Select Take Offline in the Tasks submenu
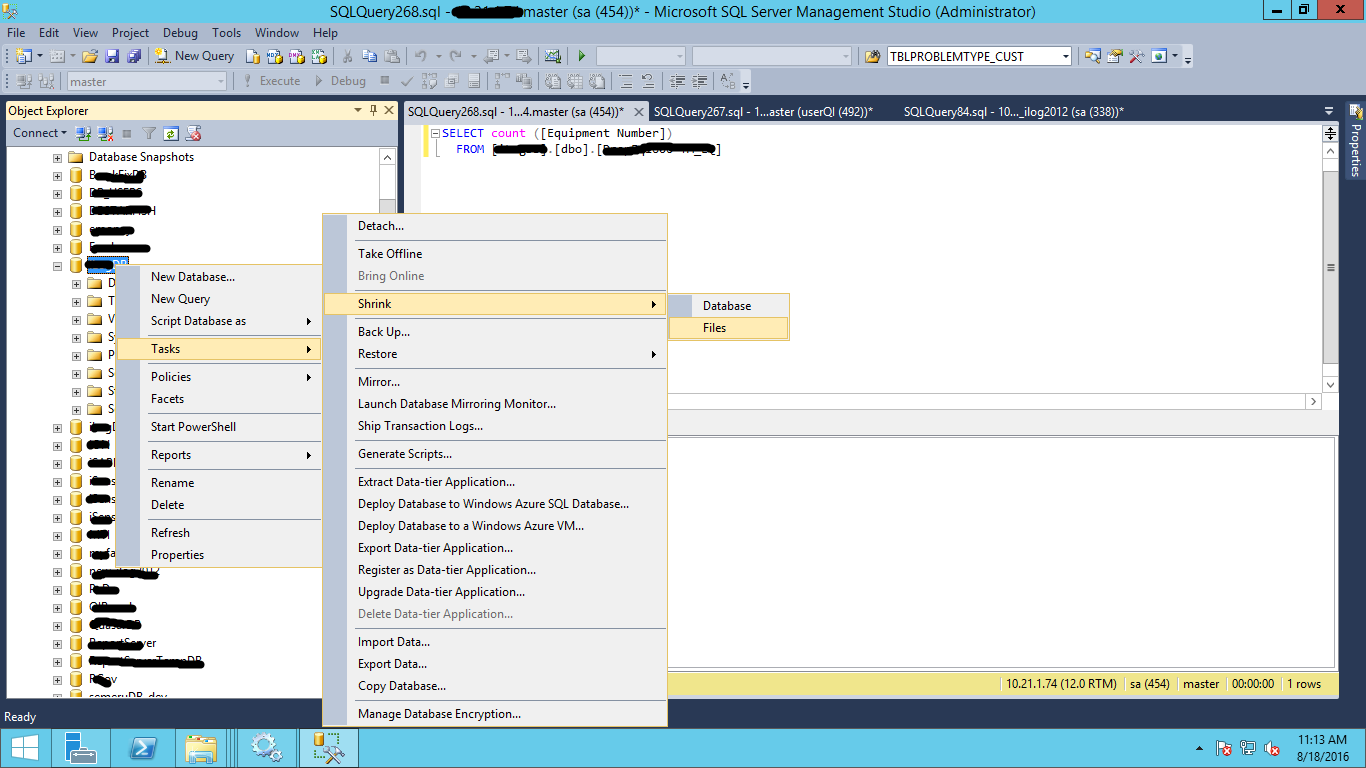 click(x=495, y=254)
